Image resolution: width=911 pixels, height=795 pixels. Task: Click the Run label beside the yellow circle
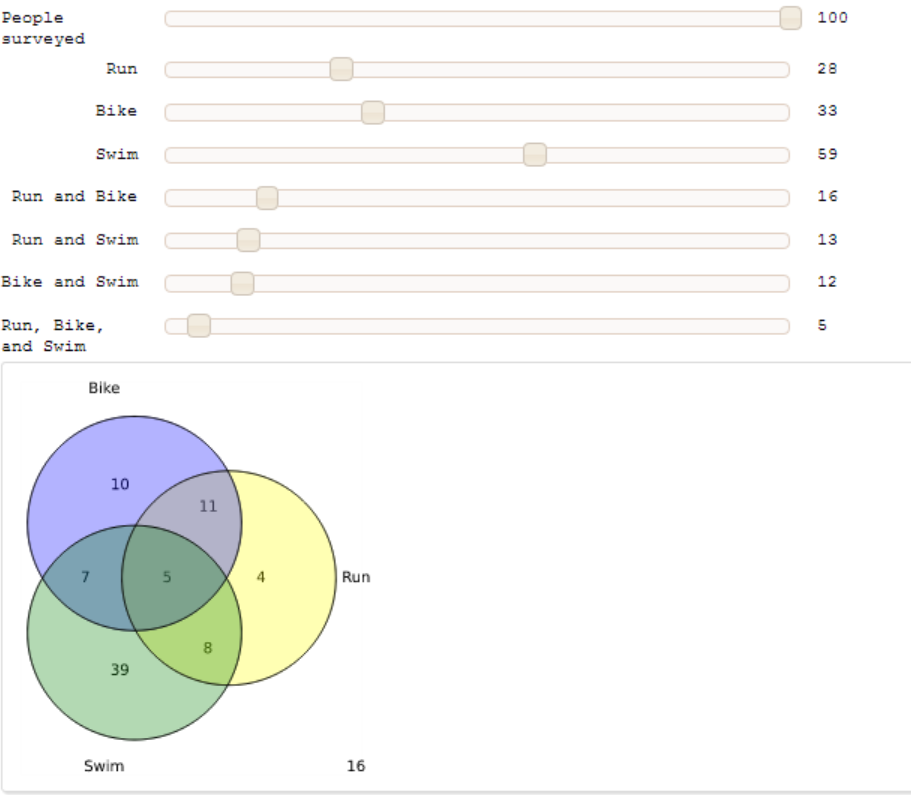tap(356, 577)
